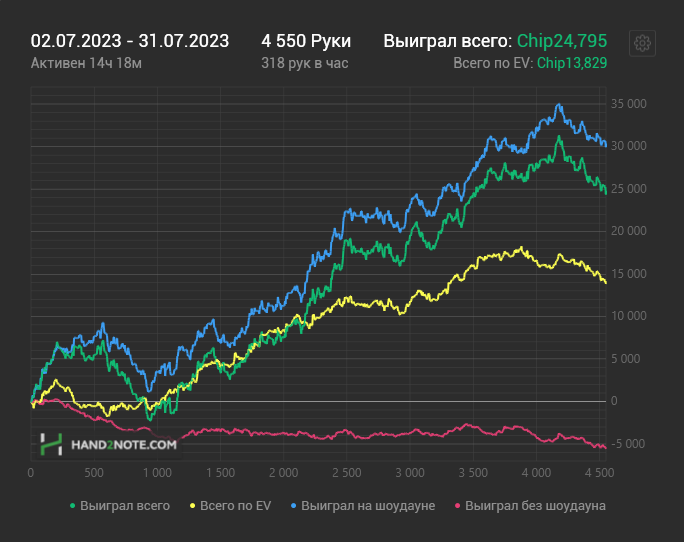Toggle the 'Выиграл всего' green legend series
This screenshot has height=542, width=684.
[120, 506]
